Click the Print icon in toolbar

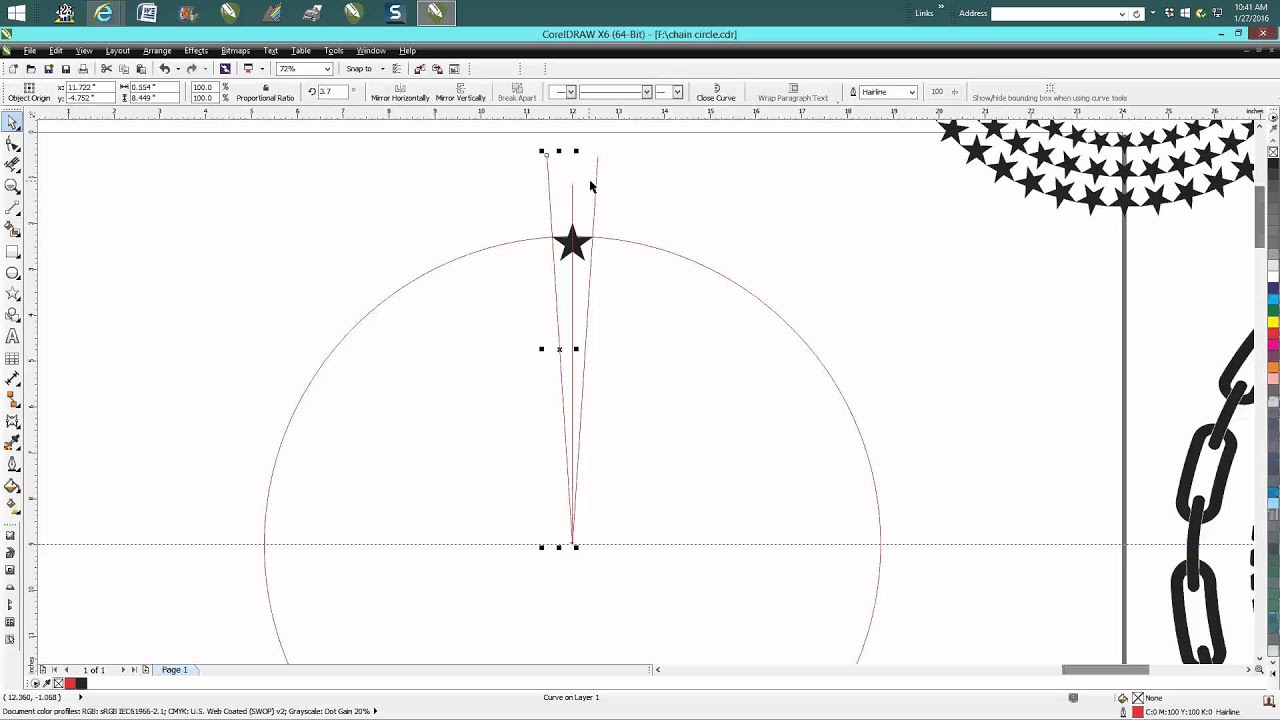click(x=83, y=69)
